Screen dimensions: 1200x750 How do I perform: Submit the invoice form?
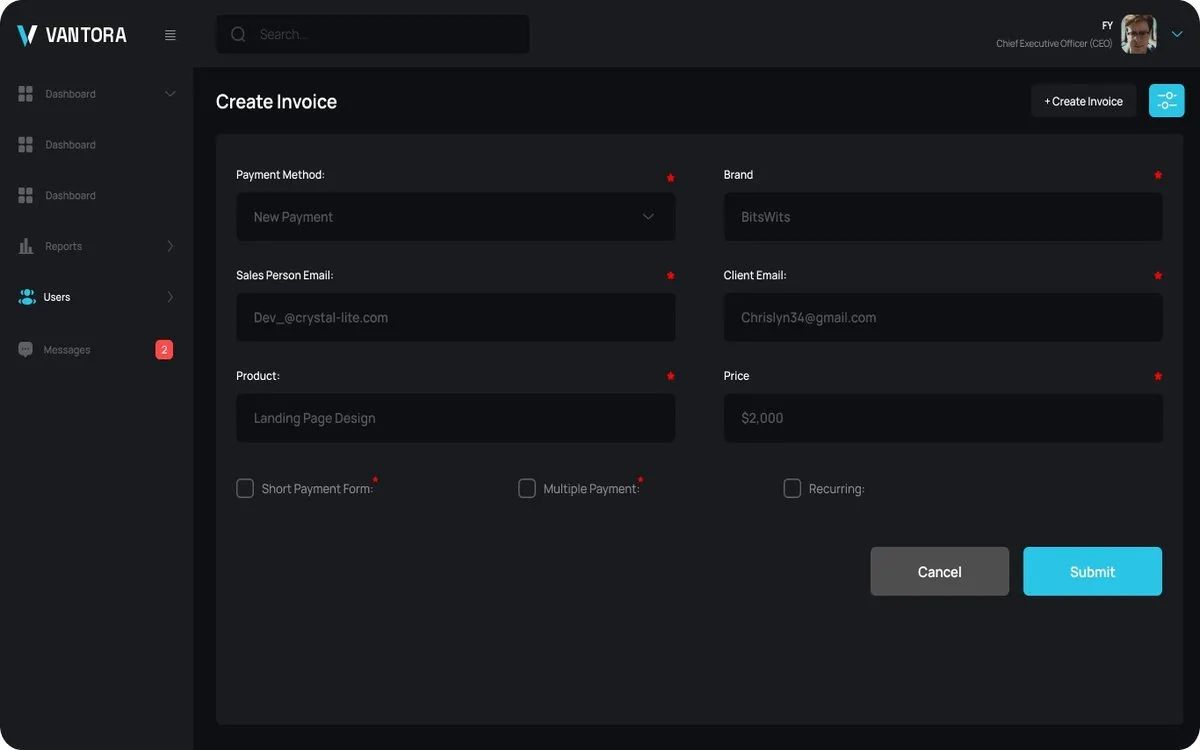click(1092, 571)
